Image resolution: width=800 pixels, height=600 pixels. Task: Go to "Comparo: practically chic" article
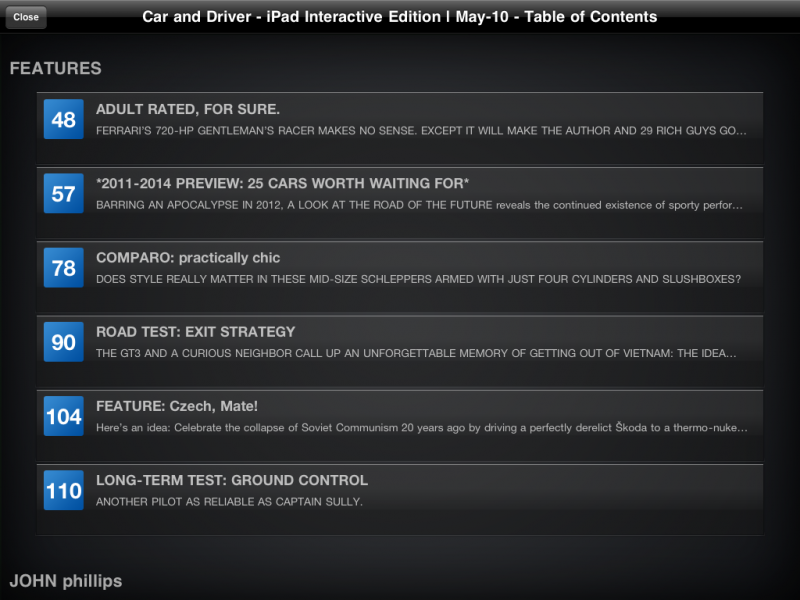point(188,258)
